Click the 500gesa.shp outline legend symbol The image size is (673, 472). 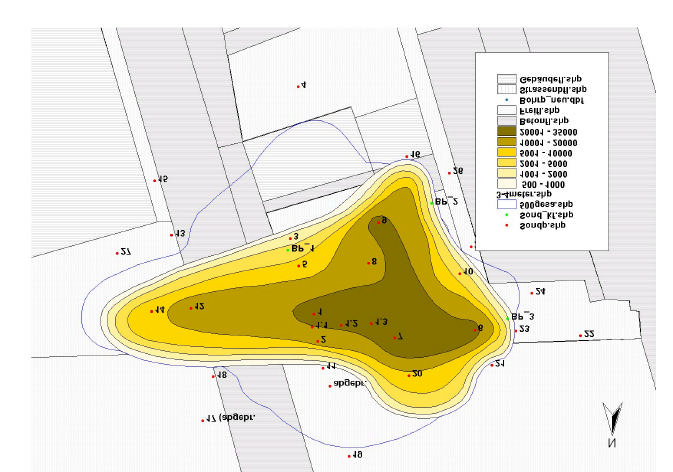pyautogui.click(x=506, y=203)
